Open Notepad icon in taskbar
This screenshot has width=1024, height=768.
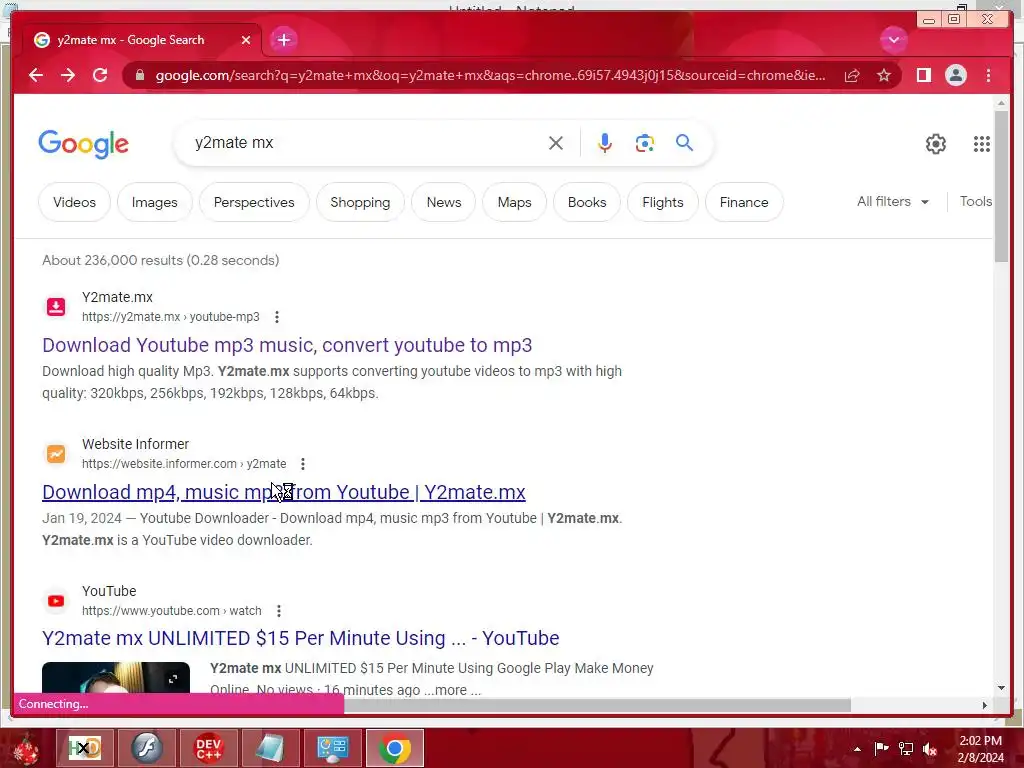point(270,748)
